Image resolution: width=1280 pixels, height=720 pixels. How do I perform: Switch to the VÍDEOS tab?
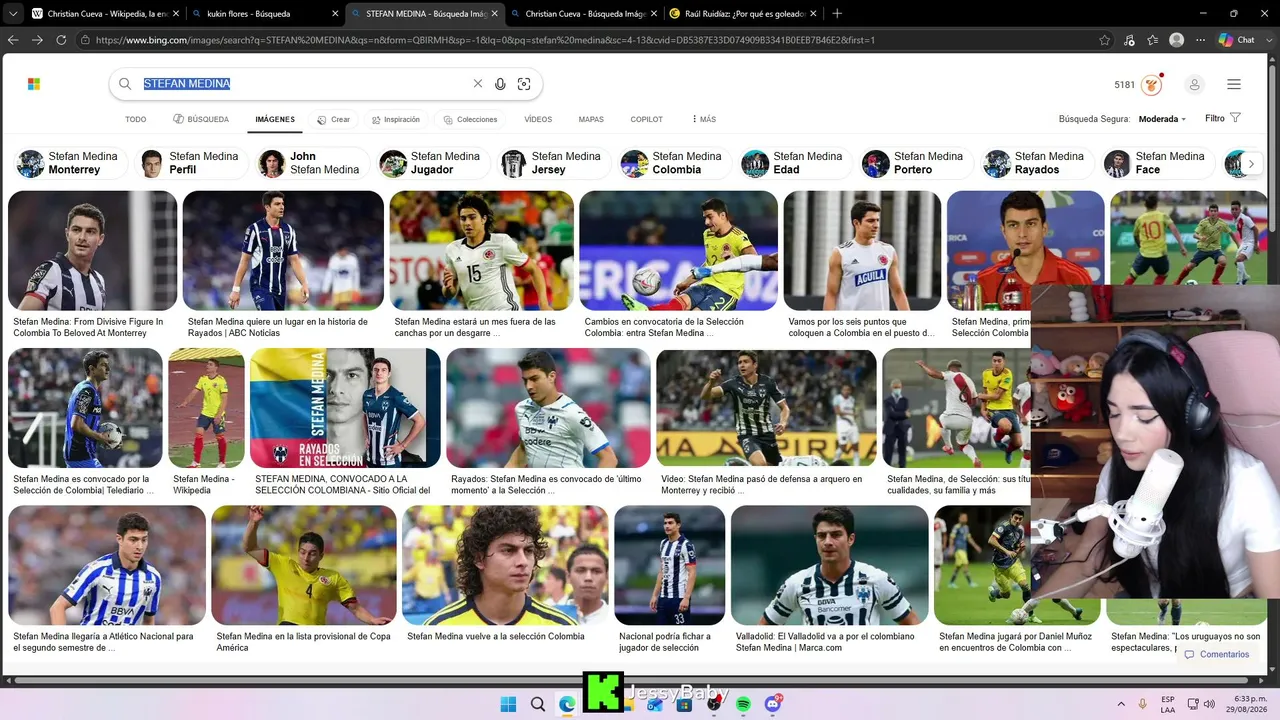[x=538, y=119]
